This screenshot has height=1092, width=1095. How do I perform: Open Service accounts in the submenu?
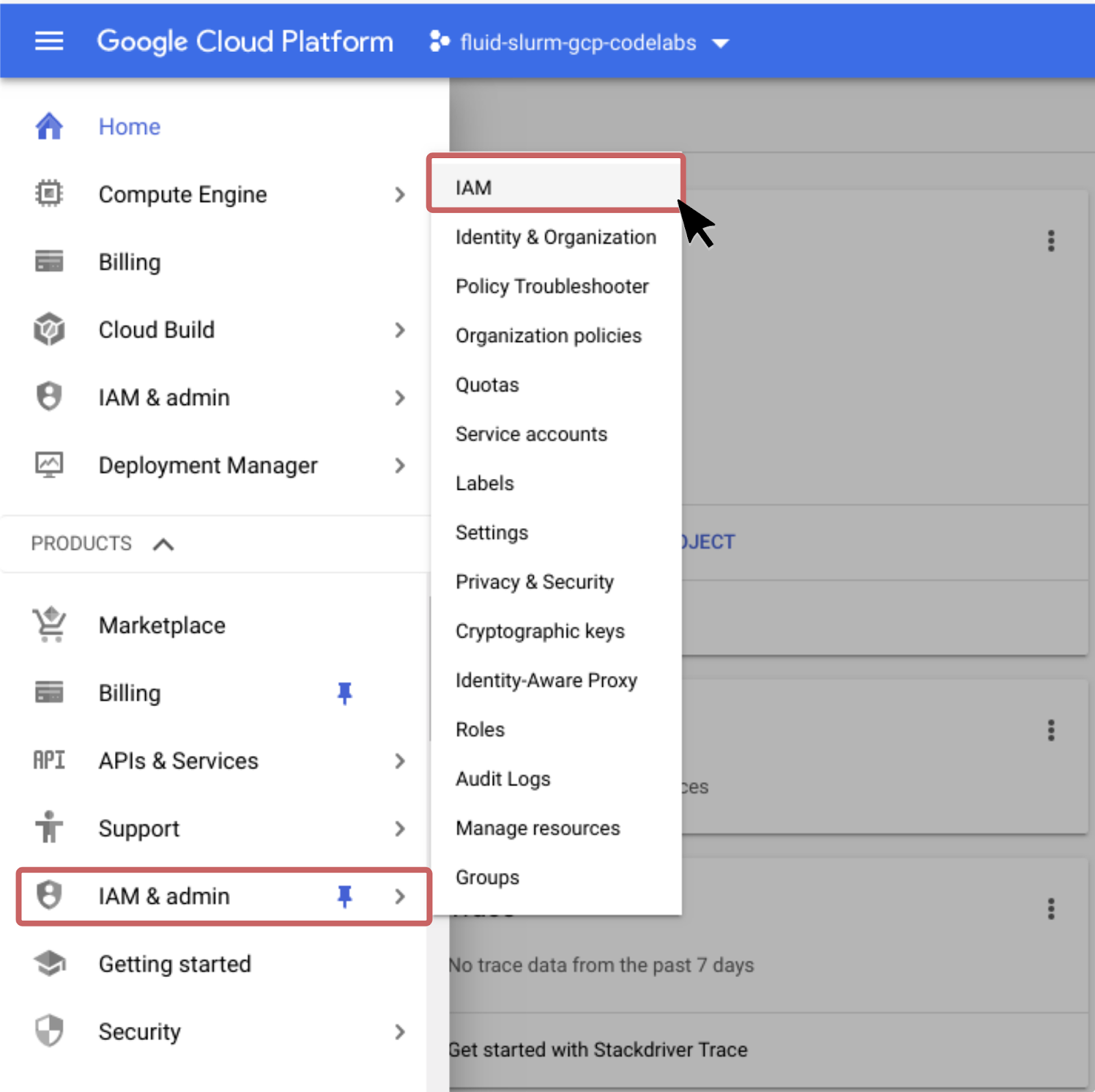(531, 434)
